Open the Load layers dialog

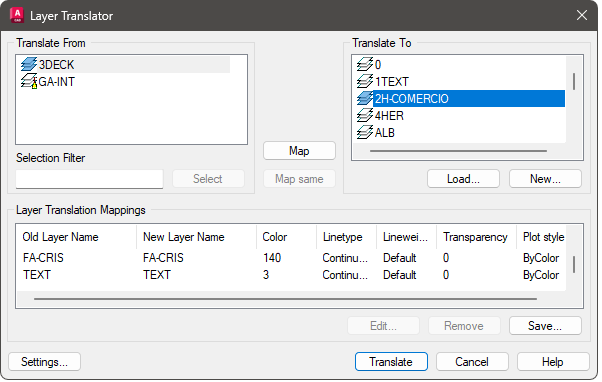click(x=463, y=179)
